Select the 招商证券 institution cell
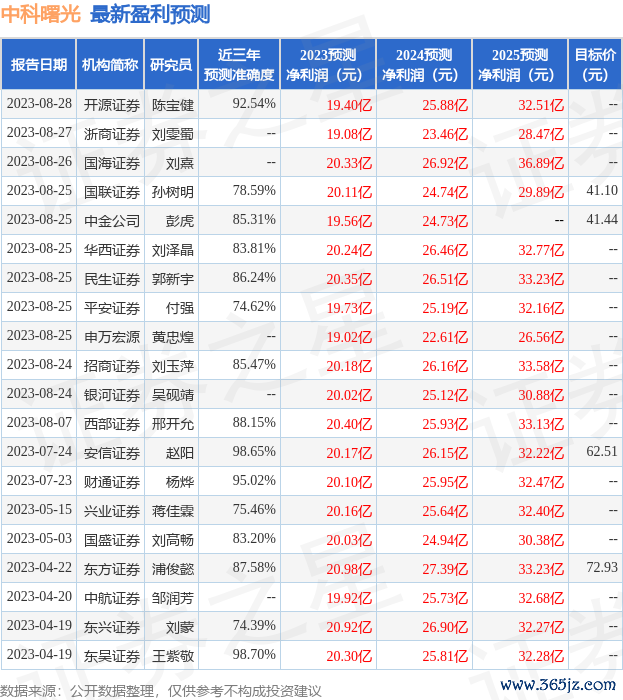Viewport: 623px width, 700px height. [x=112, y=367]
